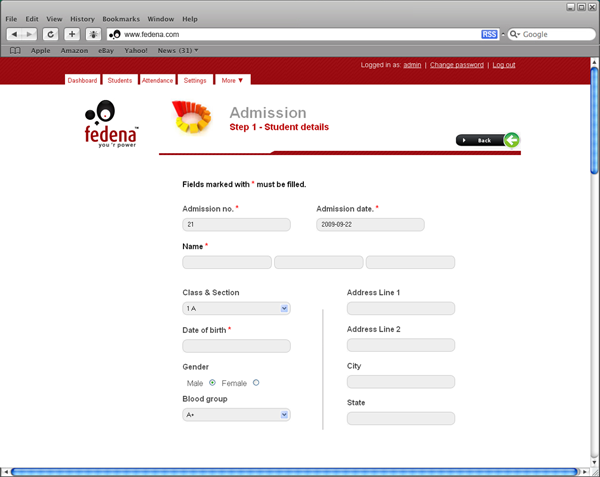Image resolution: width=600 pixels, height=477 pixels.
Task: Open the File menu
Action: [x=11, y=19]
